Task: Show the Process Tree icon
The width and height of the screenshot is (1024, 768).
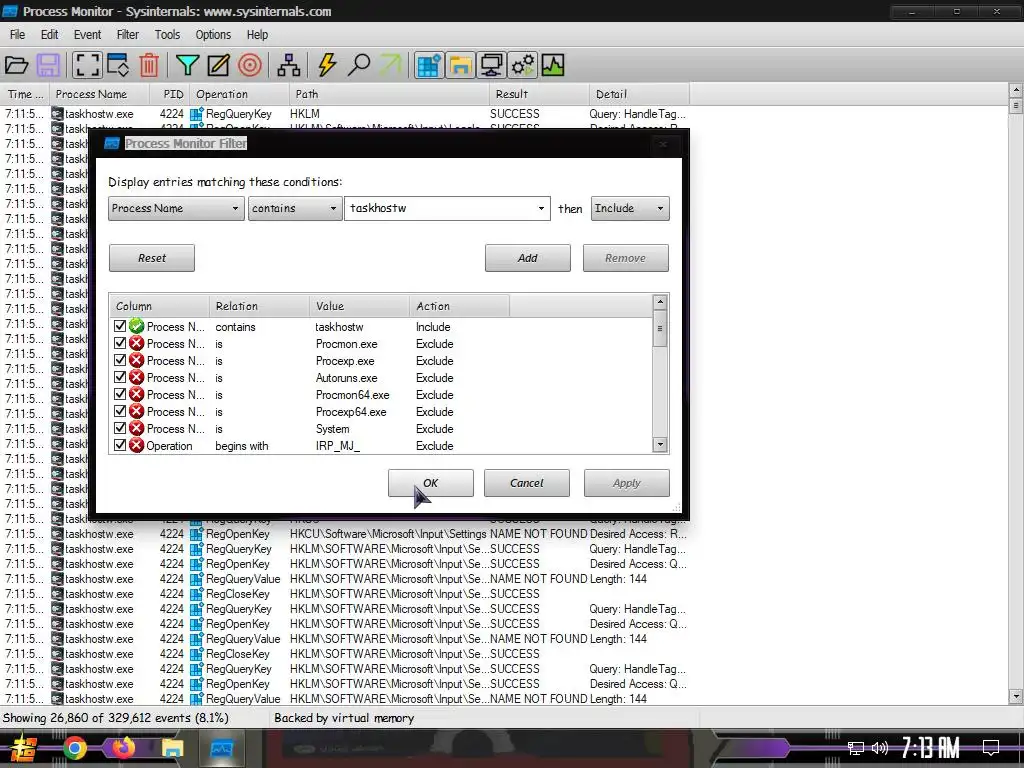Action: [x=289, y=65]
